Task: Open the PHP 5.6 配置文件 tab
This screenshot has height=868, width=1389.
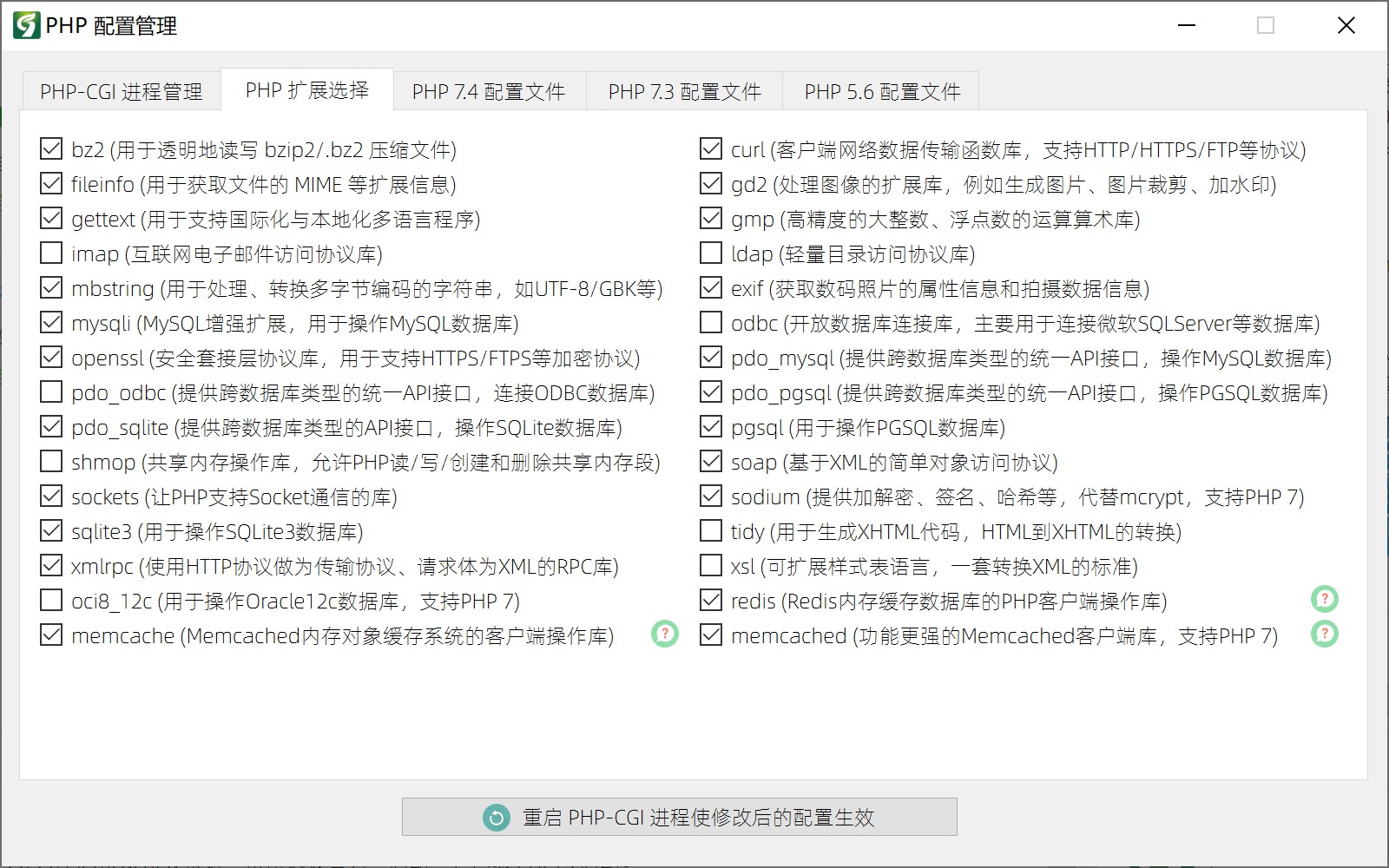Action: [882, 91]
